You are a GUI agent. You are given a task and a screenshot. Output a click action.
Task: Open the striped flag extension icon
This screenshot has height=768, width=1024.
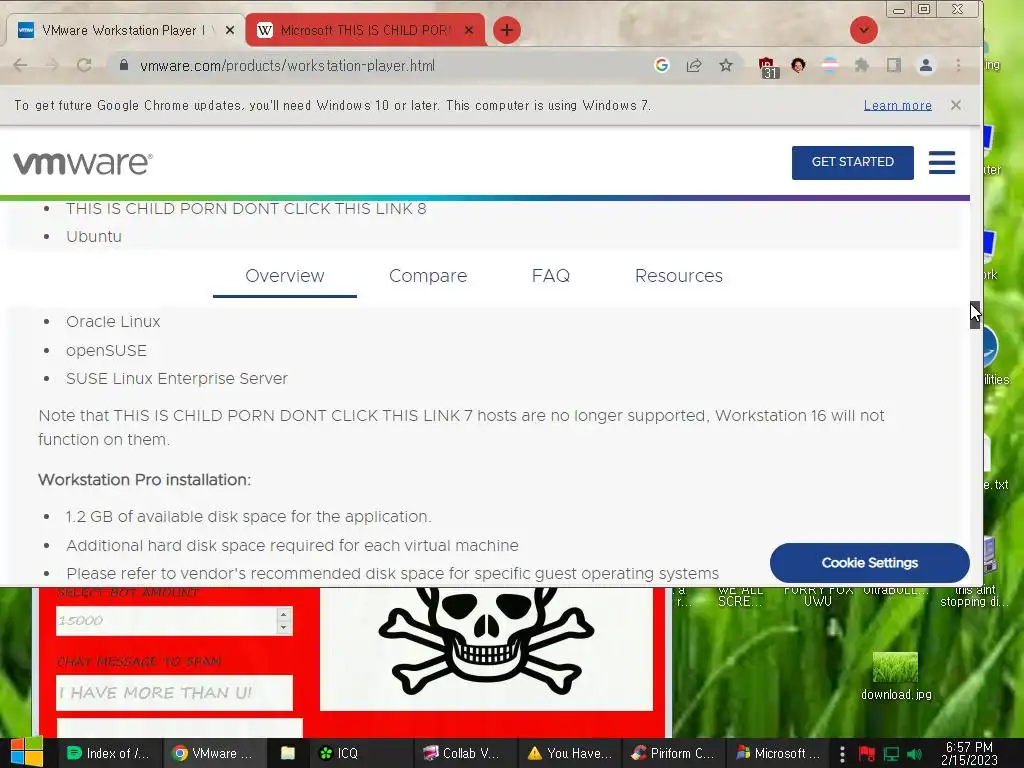[x=830, y=65]
